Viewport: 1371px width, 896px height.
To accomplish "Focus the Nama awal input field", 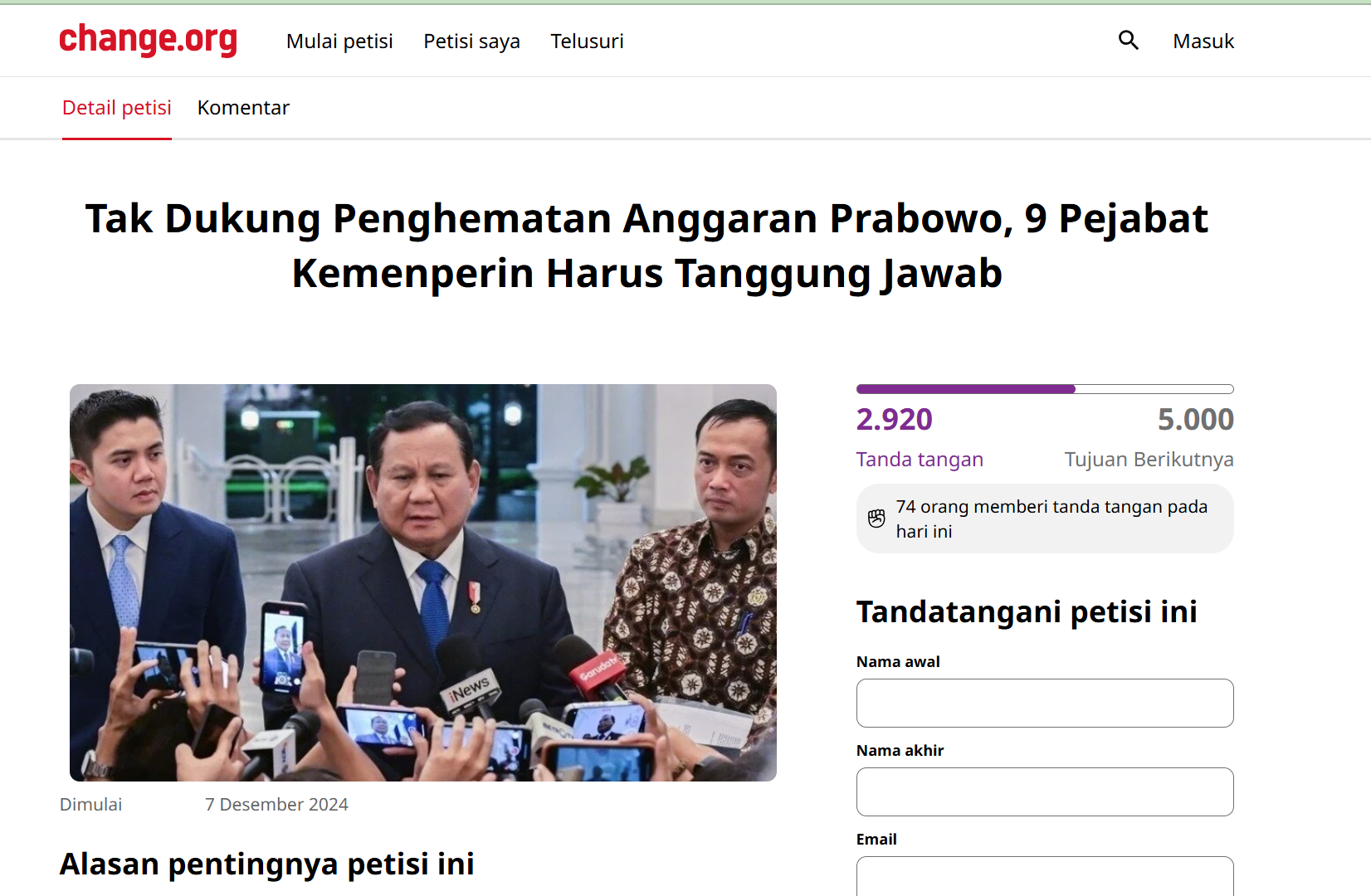I will 1045,704.
